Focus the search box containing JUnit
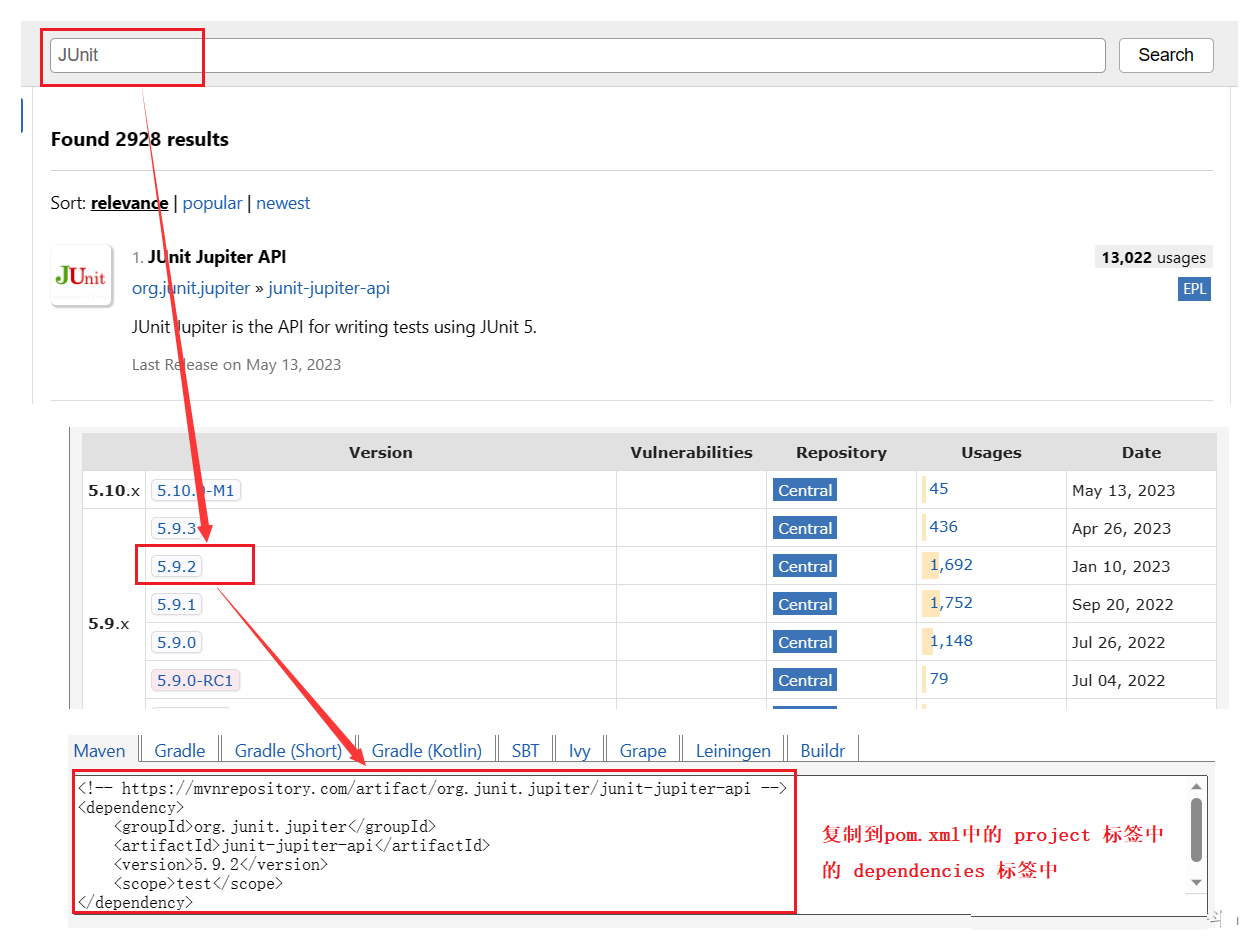Viewport: 1244px width, 936px height. tap(578, 55)
